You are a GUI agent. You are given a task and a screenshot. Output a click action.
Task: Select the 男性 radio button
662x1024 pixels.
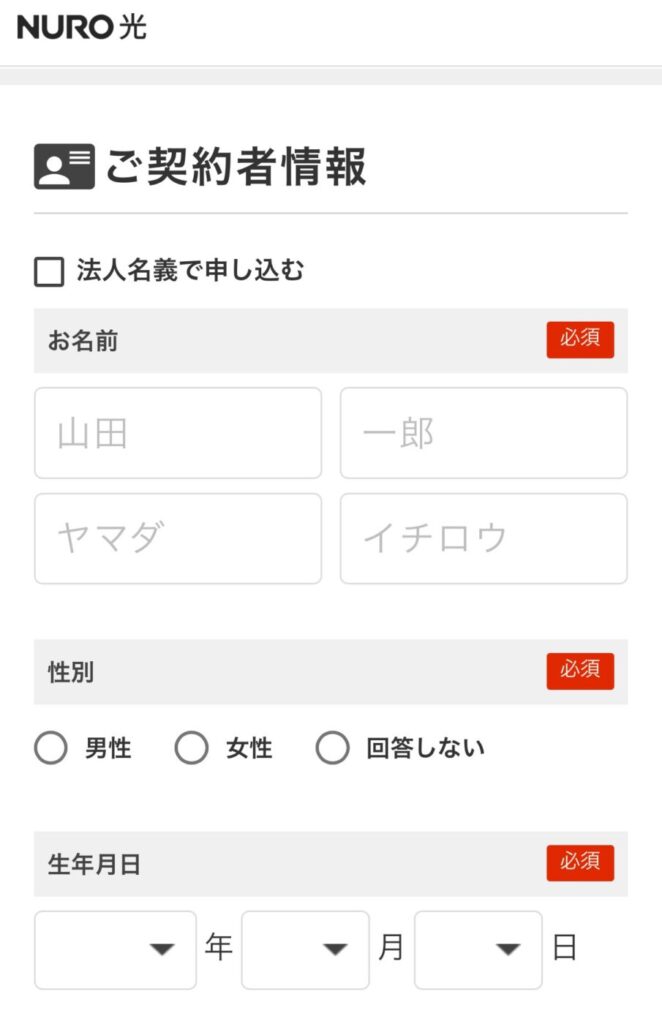[x=51, y=748]
